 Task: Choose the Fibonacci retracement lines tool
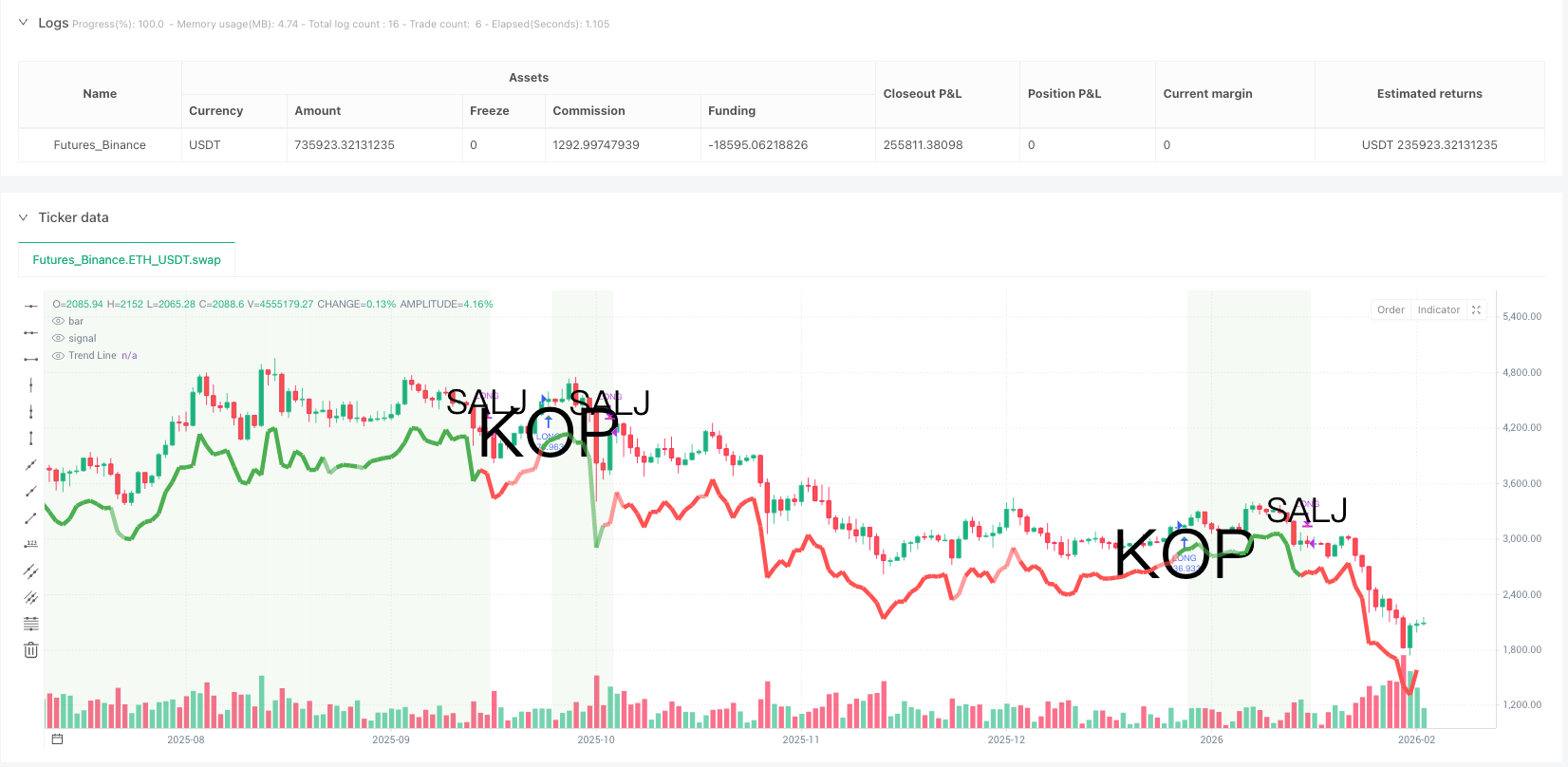(31, 624)
